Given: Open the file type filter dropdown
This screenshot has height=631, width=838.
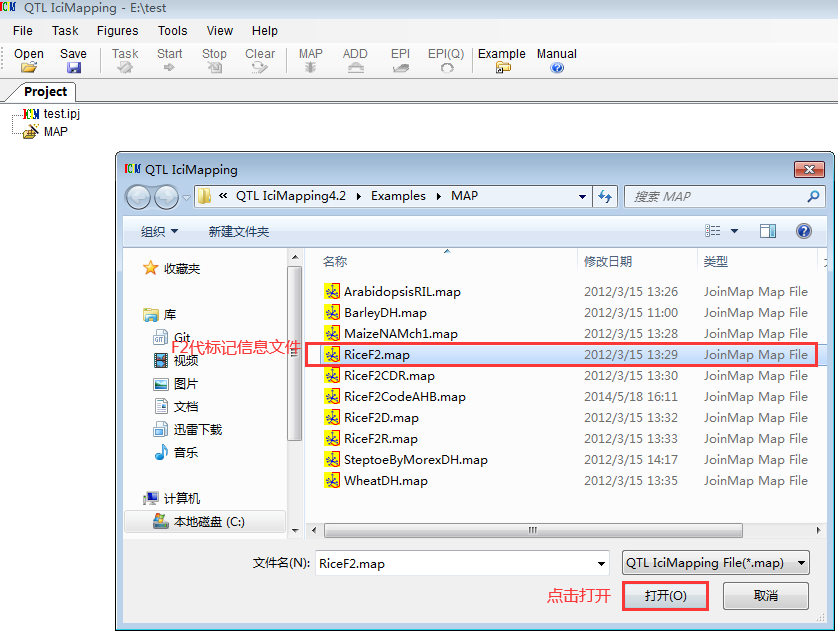Looking at the screenshot, I should pyautogui.click(x=716, y=563).
